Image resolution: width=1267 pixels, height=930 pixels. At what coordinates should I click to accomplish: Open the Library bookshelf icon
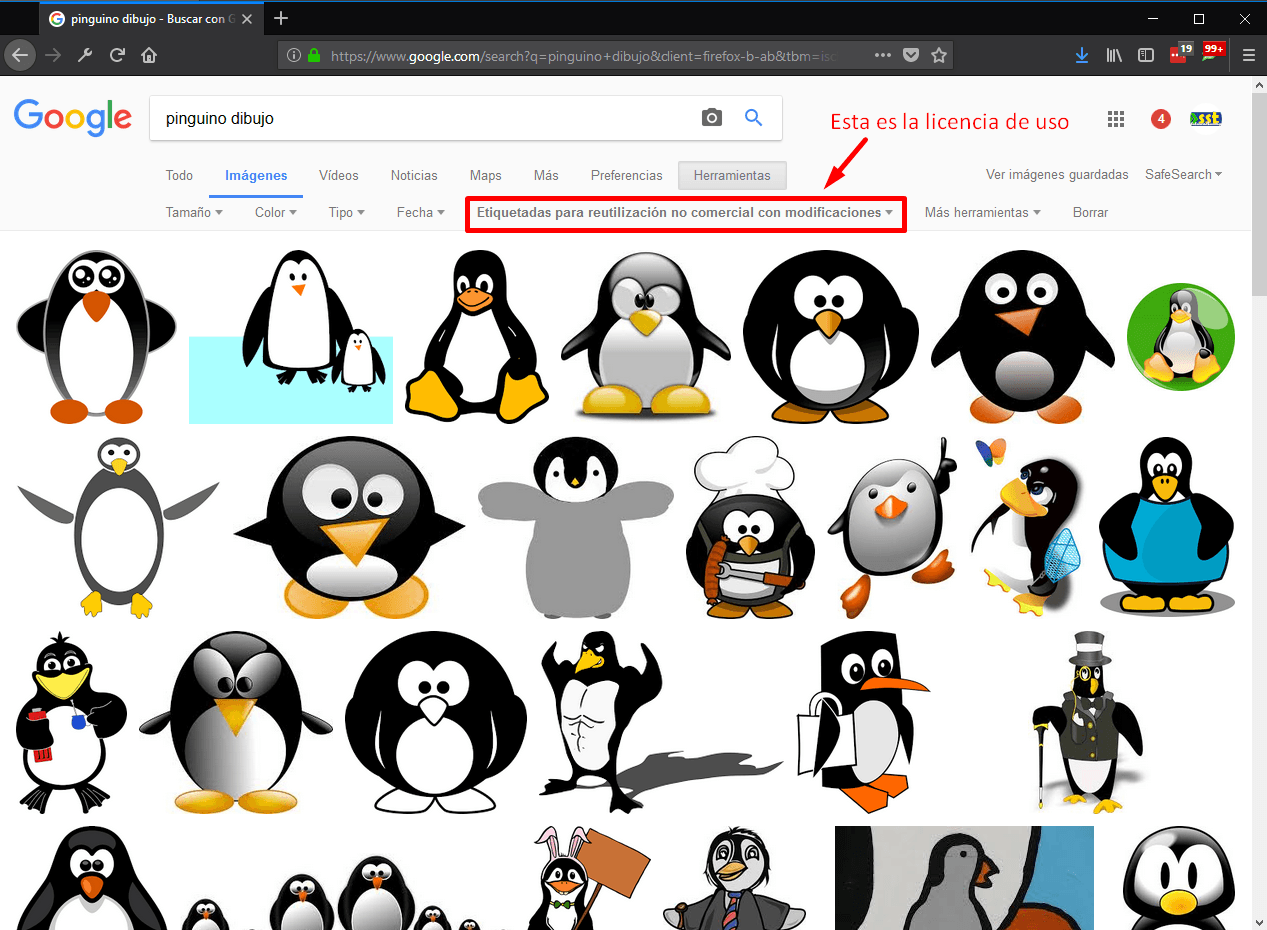1114,55
